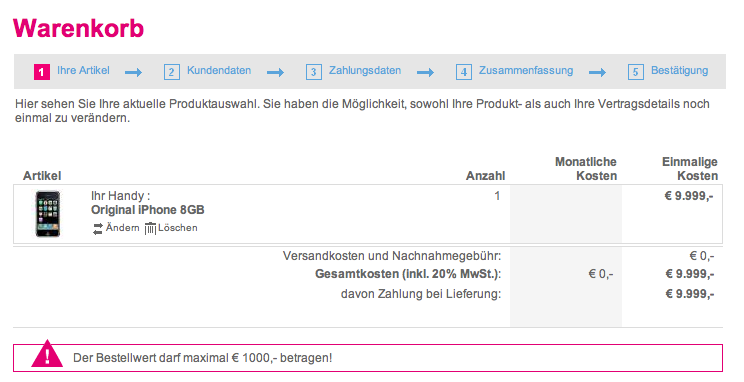The height and width of the screenshot is (382, 744).
Task: Click the arrow after Zusammenfassung
Action: pyautogui.click(x=597, y=73)
